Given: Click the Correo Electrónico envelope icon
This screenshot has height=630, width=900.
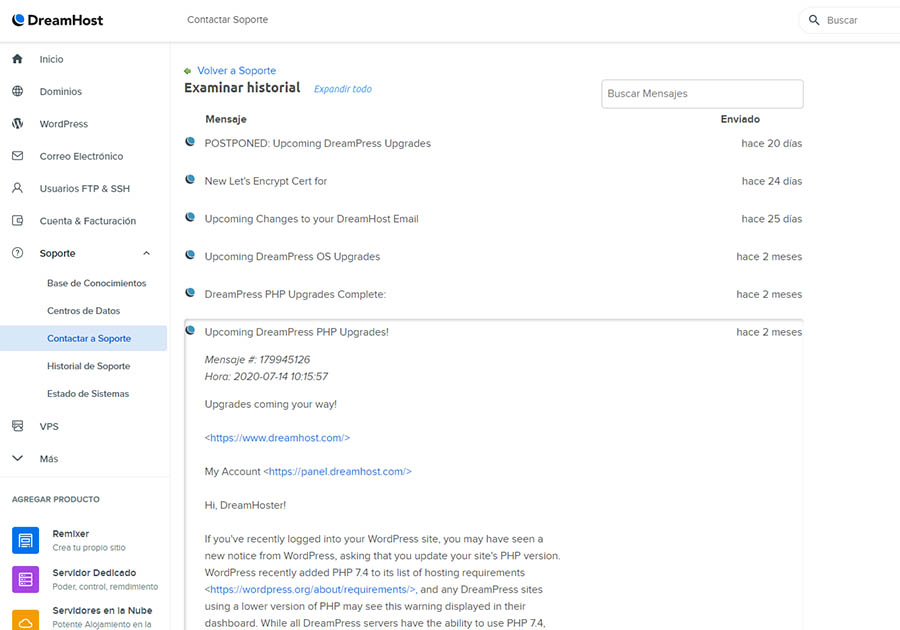Looking at the screenshot, I should (17, 156).
